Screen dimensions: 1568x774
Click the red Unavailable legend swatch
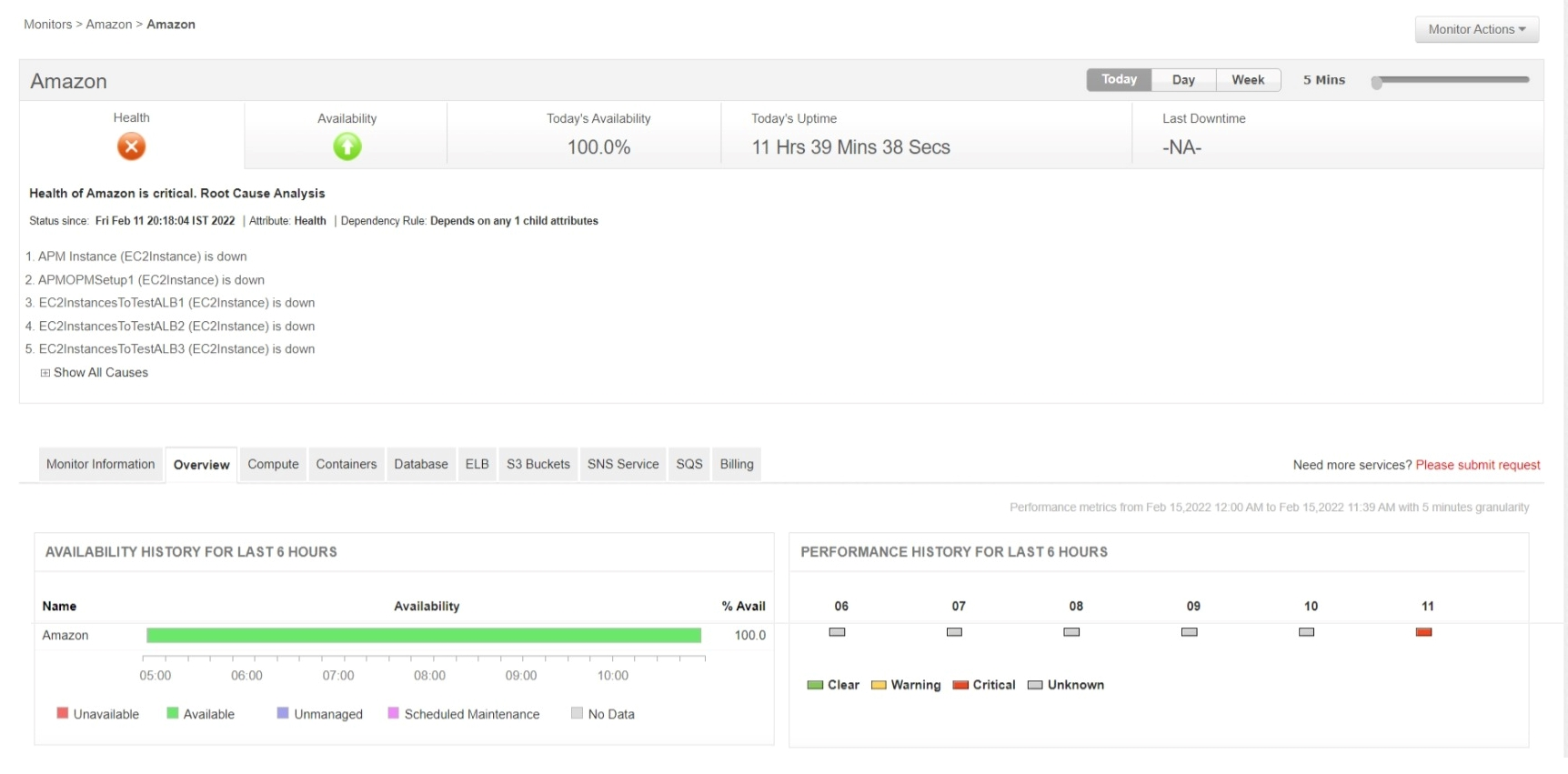coord(63,713)
